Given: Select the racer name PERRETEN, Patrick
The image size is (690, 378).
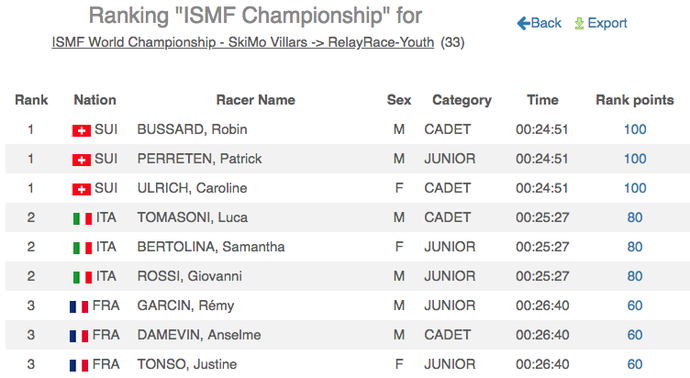Looking at the screenshot, I should [199, 158].
